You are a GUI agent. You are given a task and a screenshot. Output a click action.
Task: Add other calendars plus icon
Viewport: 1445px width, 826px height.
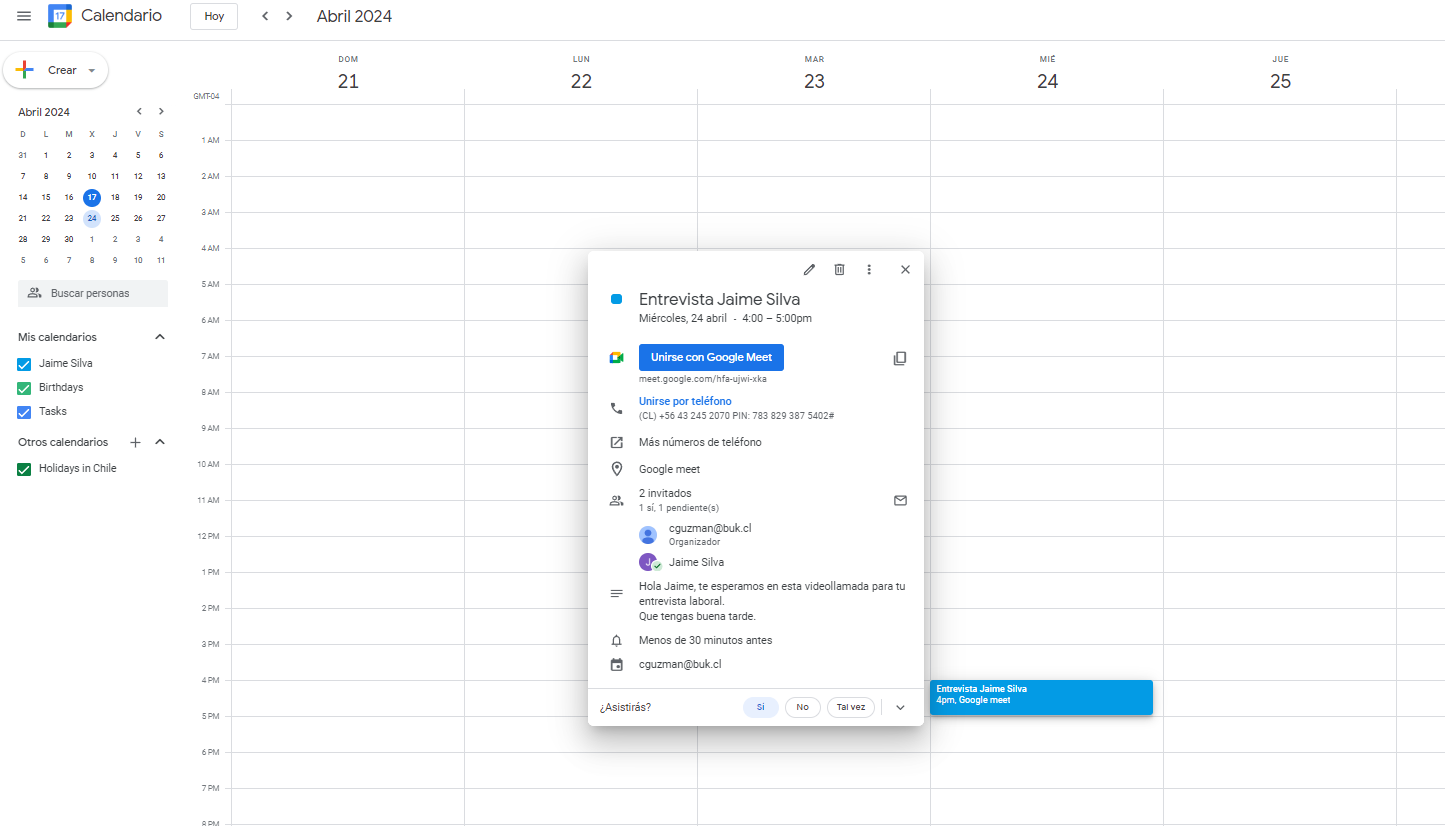(136, 442)
